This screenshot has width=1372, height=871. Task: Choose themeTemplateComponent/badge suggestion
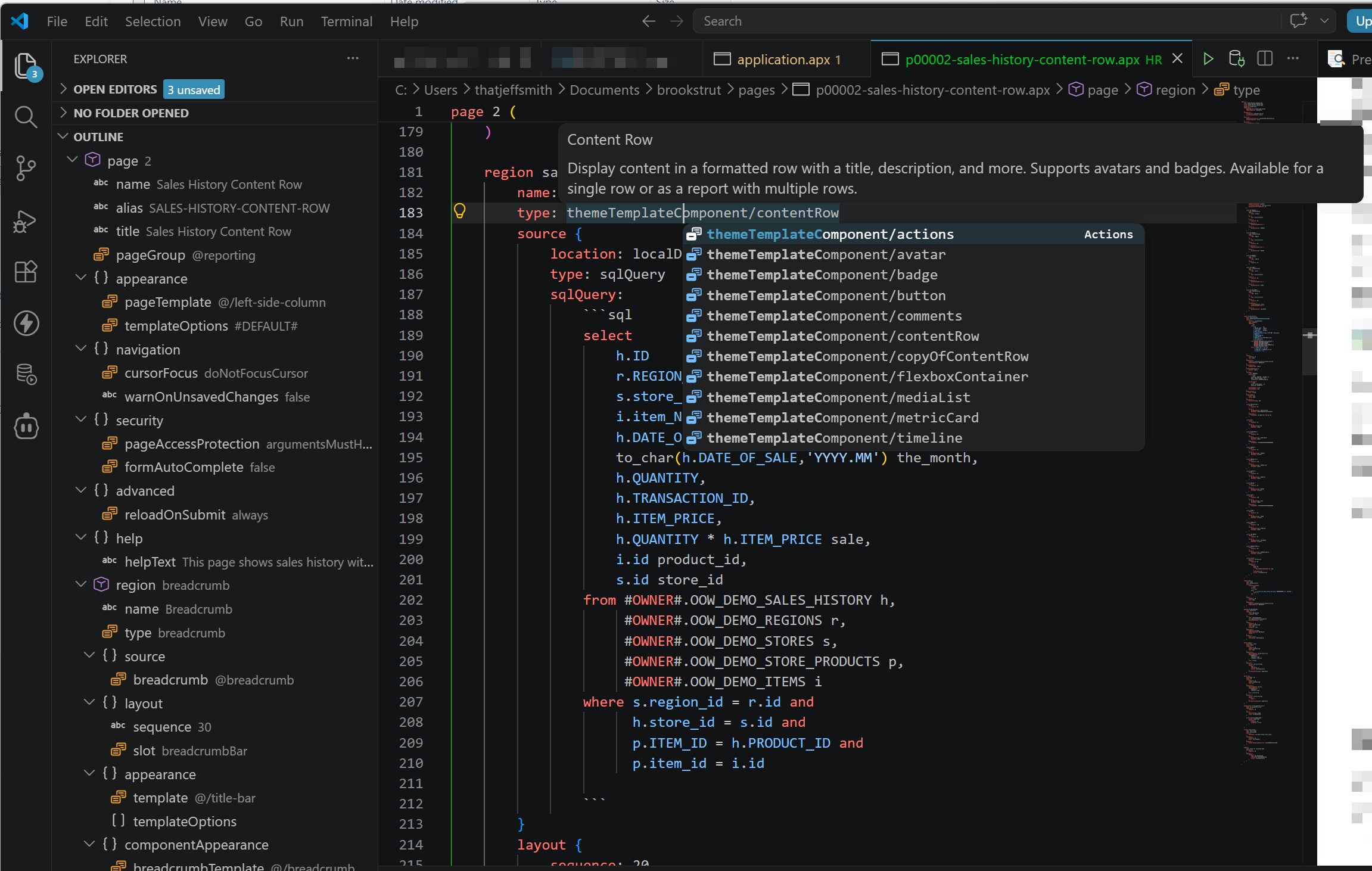[x=913, y=275]
